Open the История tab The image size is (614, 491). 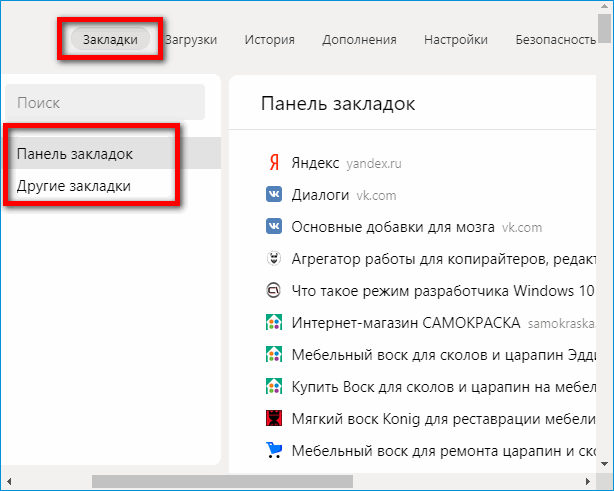[x=269, y=40]
